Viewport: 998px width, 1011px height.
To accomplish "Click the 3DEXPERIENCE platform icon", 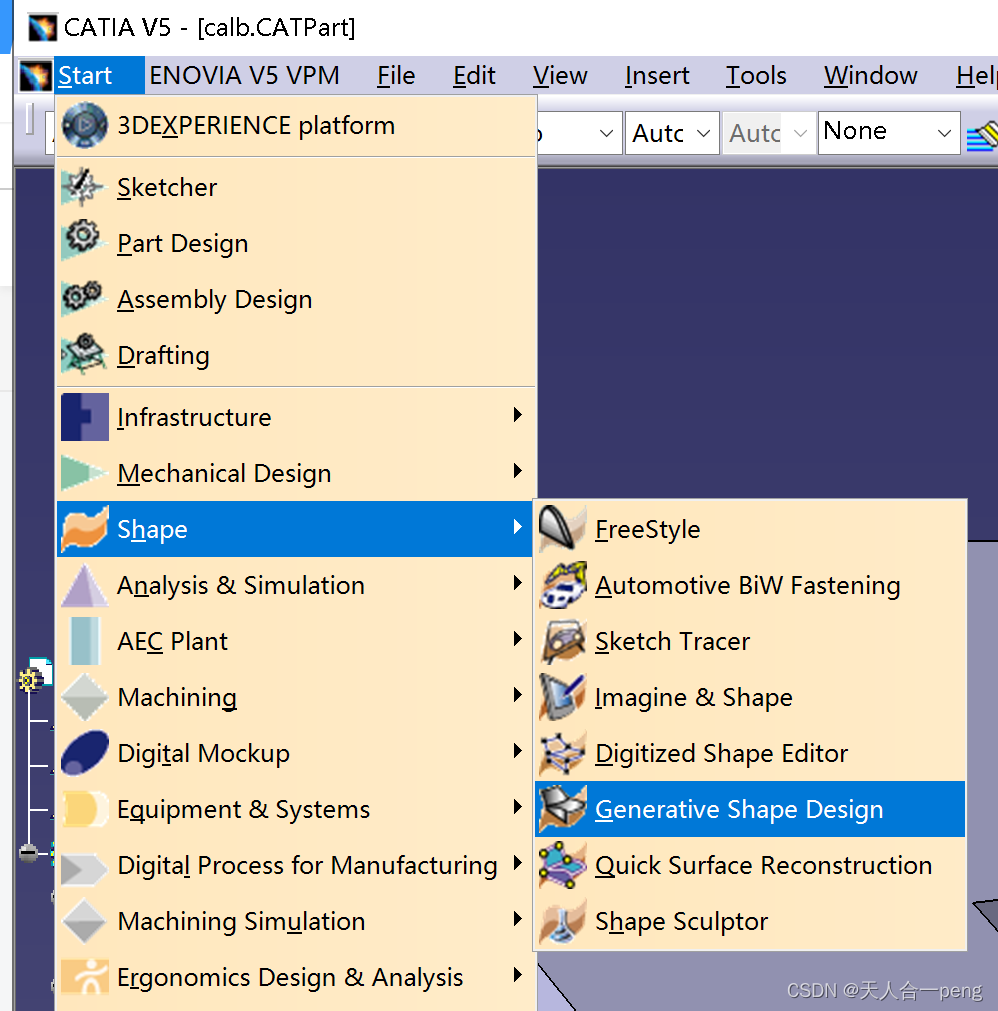I will (84, 125).
